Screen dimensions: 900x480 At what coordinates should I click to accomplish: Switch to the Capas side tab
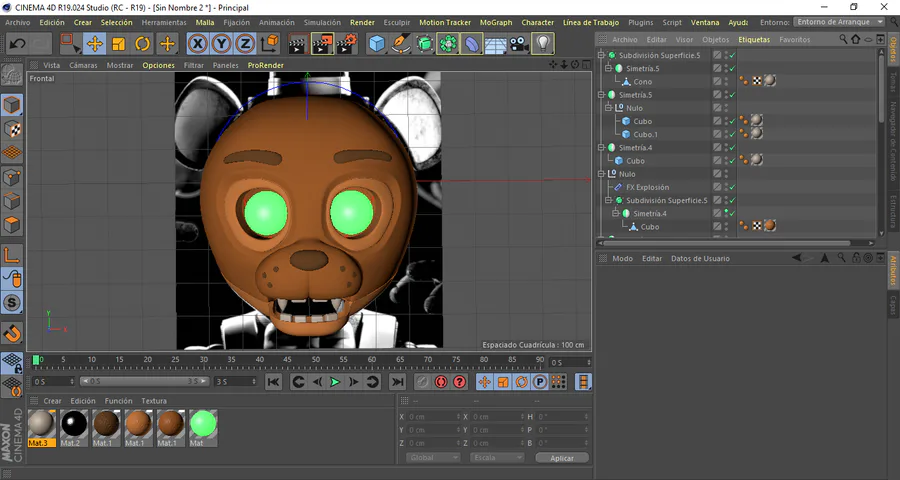click(893, 304)
